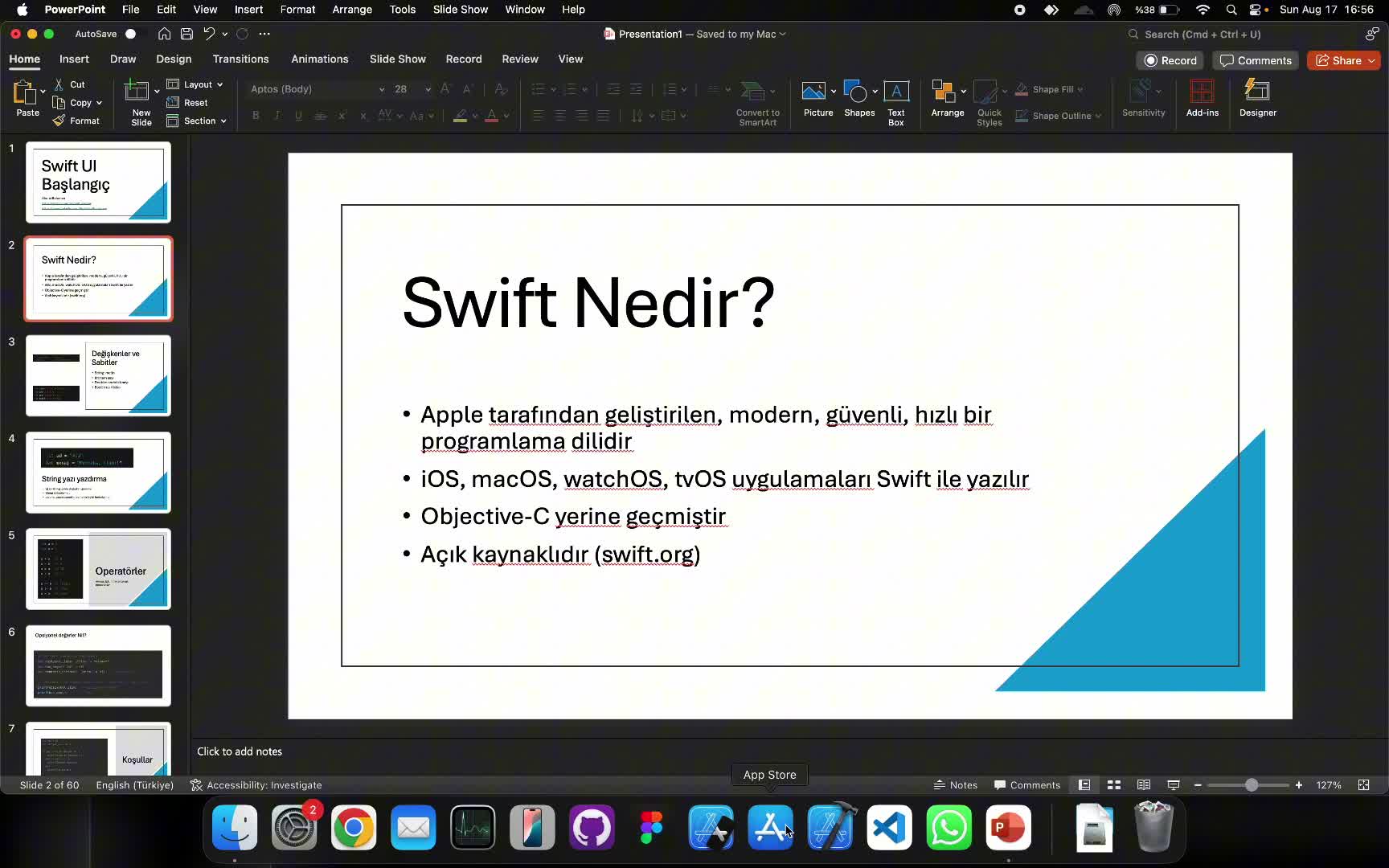Screen dimensions: 1389x868
Task: Expand the Shape Outline dropdown
Action: click(1098, 116)
